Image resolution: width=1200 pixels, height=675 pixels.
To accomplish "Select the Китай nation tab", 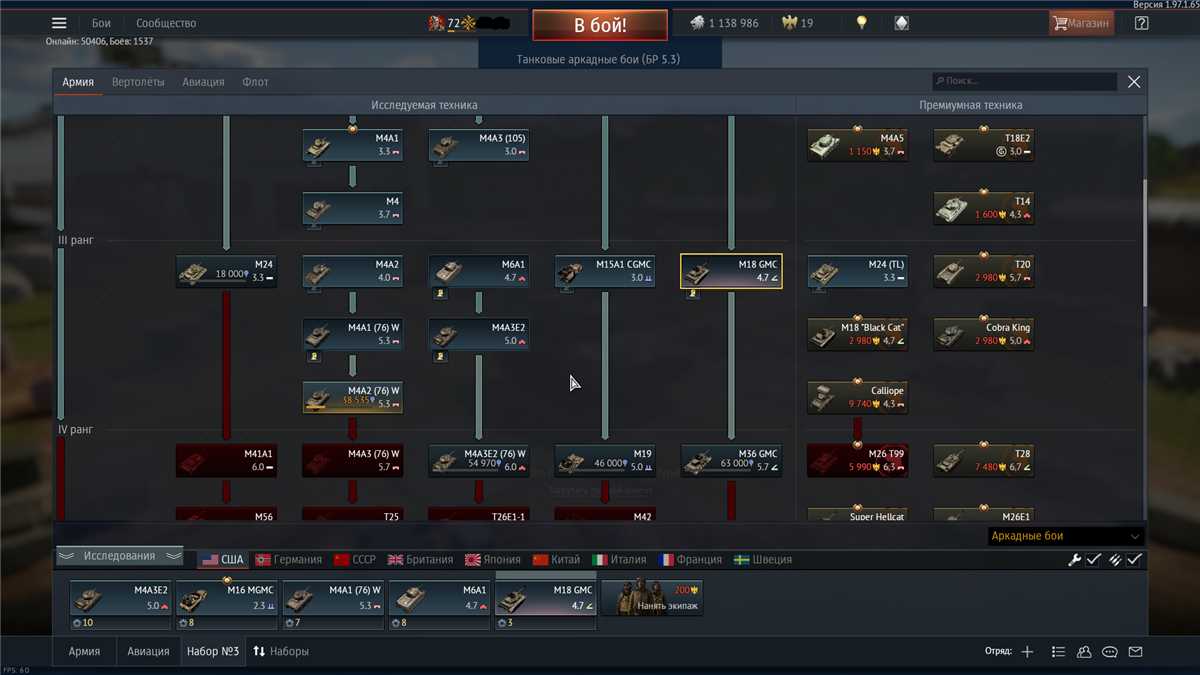I will coord(557,560).
